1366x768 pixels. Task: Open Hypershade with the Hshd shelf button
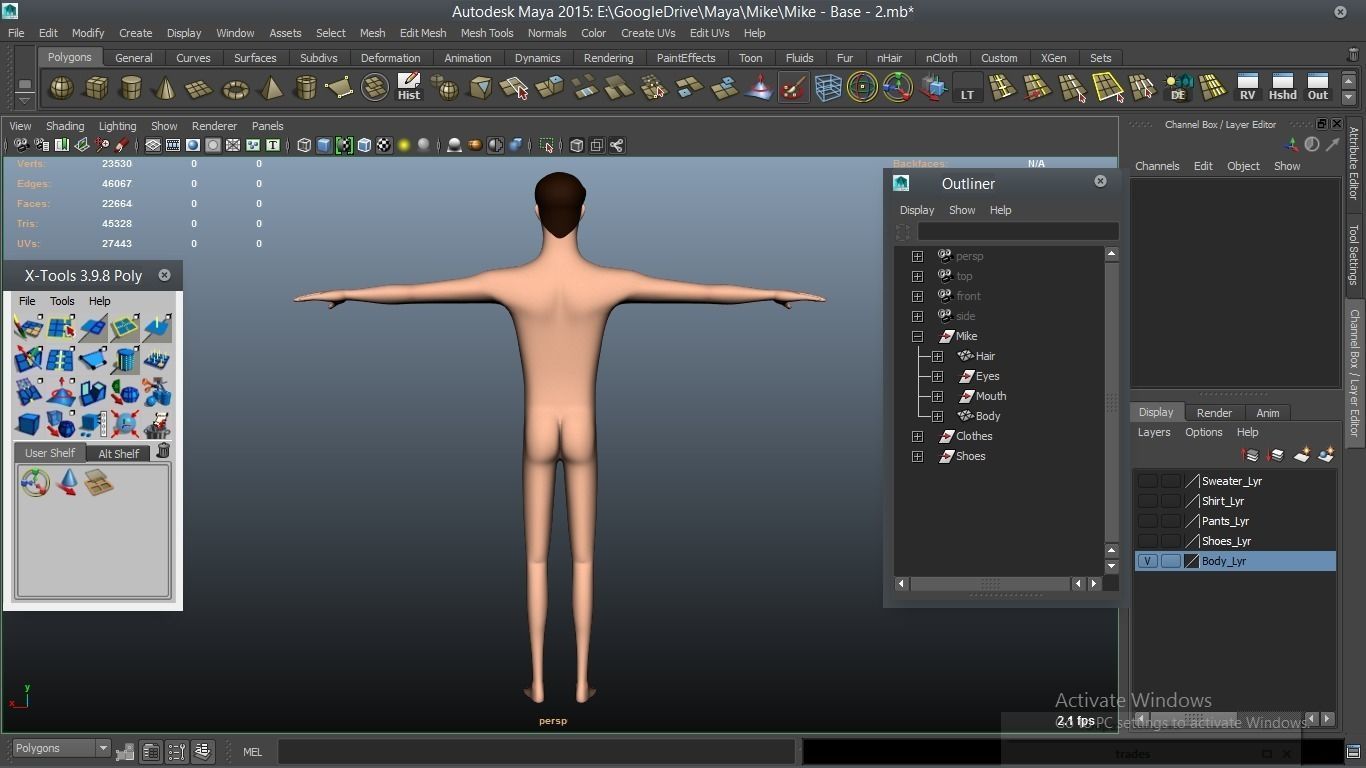(x=1282, y=88)
